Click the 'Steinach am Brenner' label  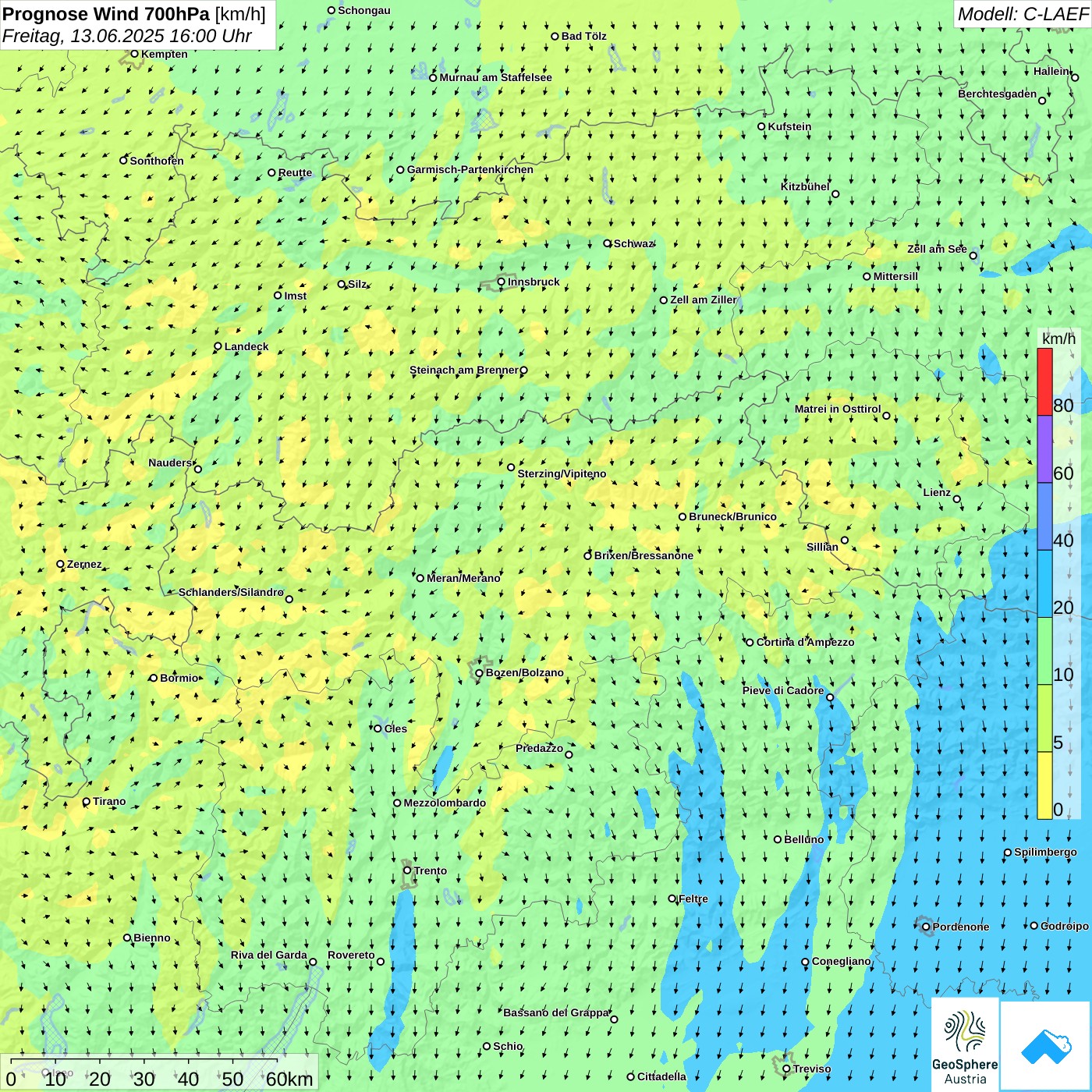coord(464,370)
